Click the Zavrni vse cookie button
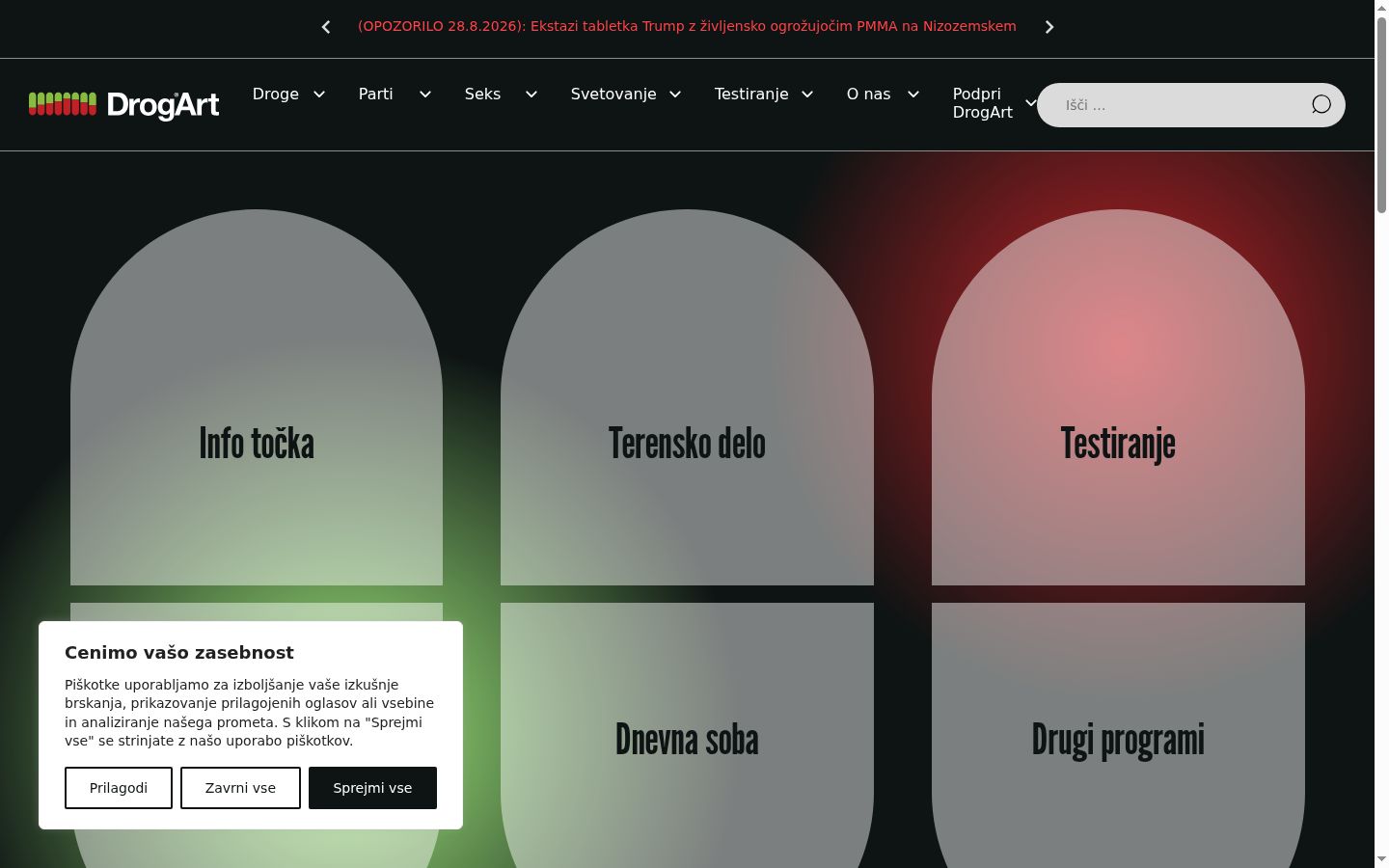The height and width of the screenshot is (868, 1389). 240,788
